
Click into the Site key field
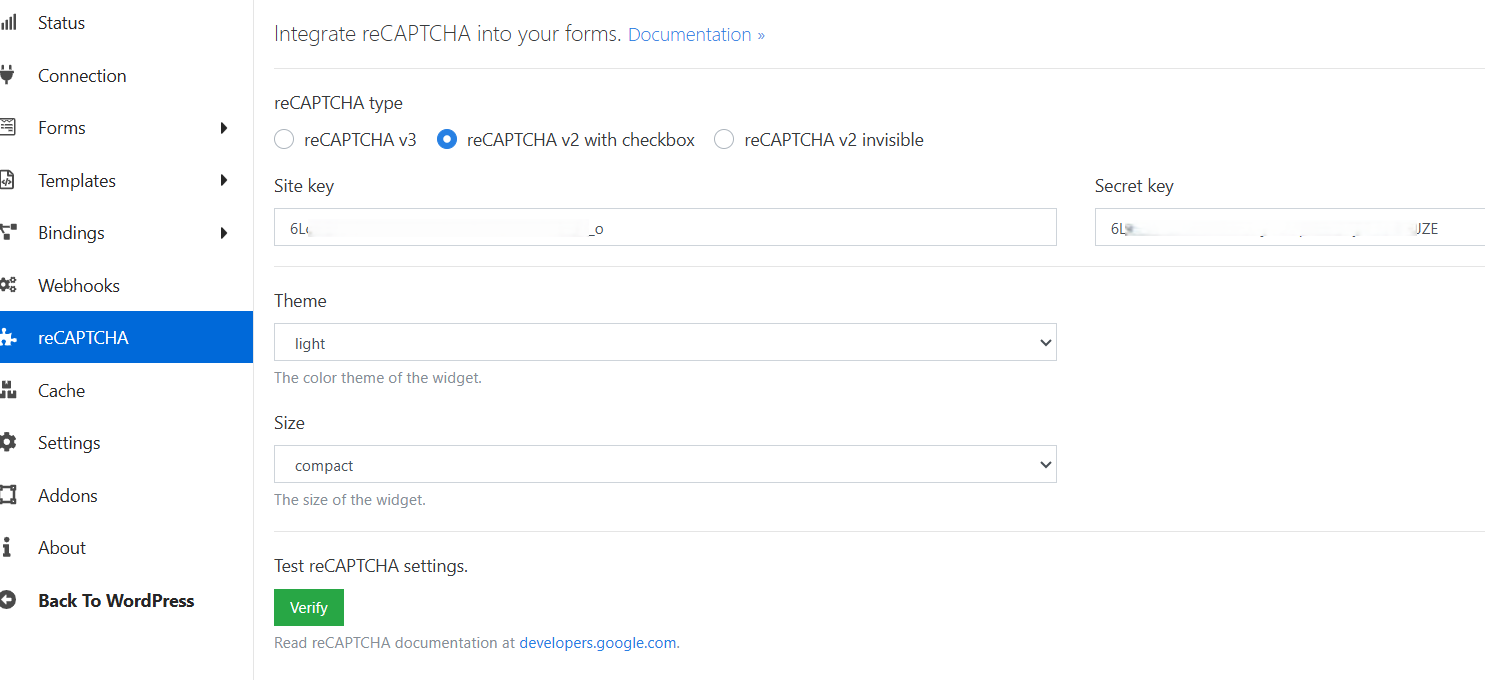tap(665, 227)
